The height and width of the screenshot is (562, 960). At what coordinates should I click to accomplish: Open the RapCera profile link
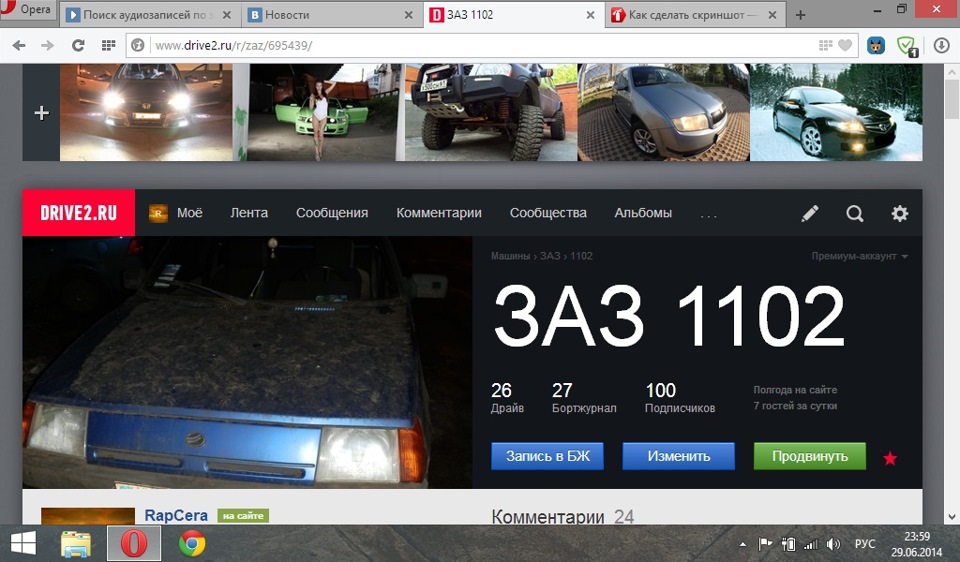(176, 515)
